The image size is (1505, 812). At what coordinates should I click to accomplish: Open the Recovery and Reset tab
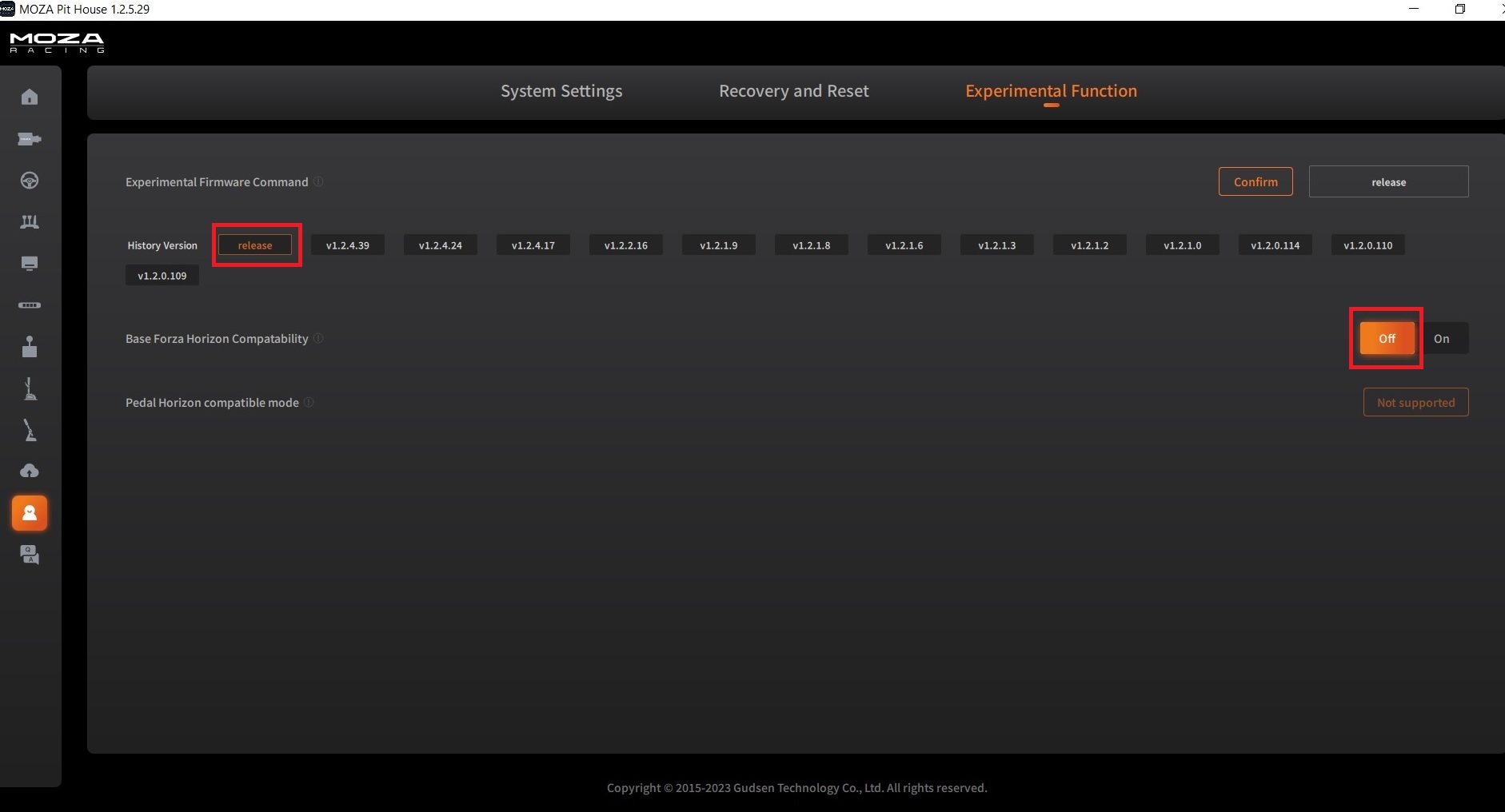coord(793,91)
